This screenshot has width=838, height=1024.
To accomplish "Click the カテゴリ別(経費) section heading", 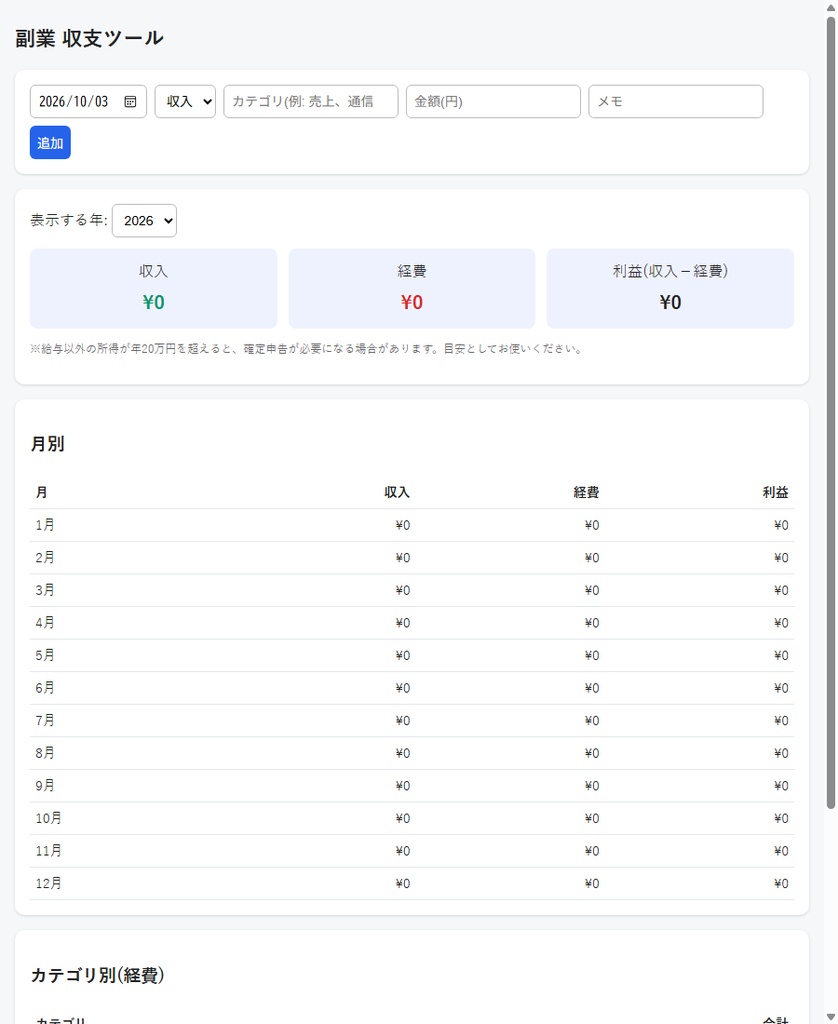I will pyautogui.click(x=97, y=975).
